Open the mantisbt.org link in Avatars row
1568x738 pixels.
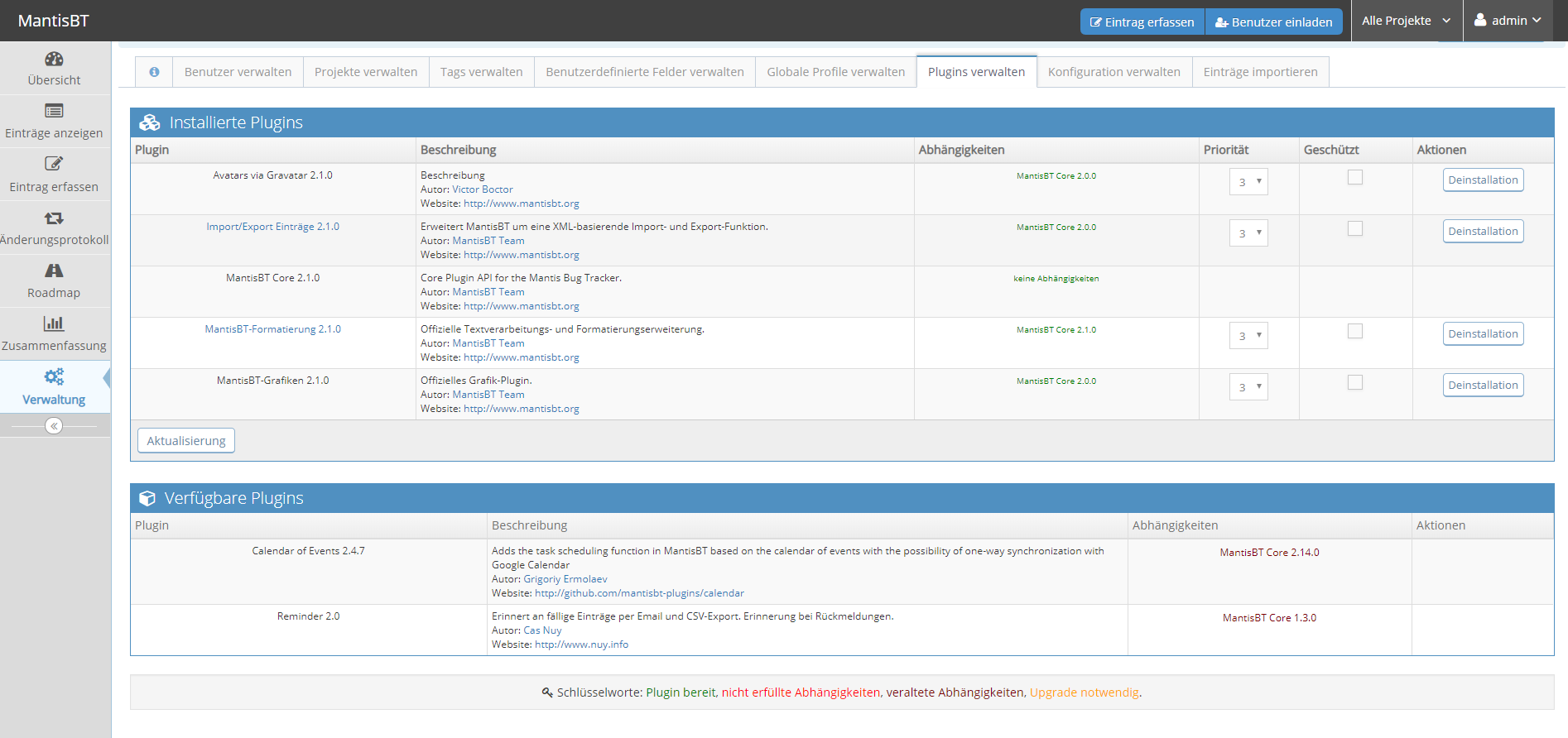tap(522, 204)
